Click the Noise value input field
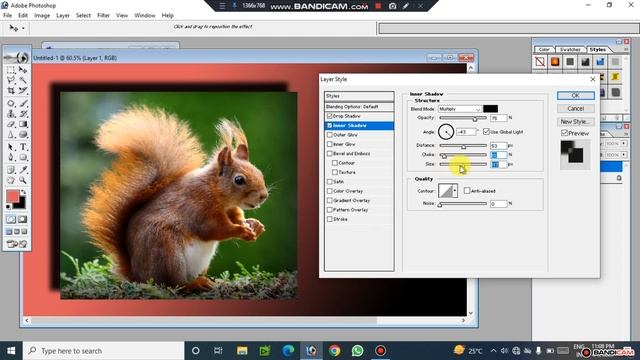 pyautogui.click(x=498, y=204)
